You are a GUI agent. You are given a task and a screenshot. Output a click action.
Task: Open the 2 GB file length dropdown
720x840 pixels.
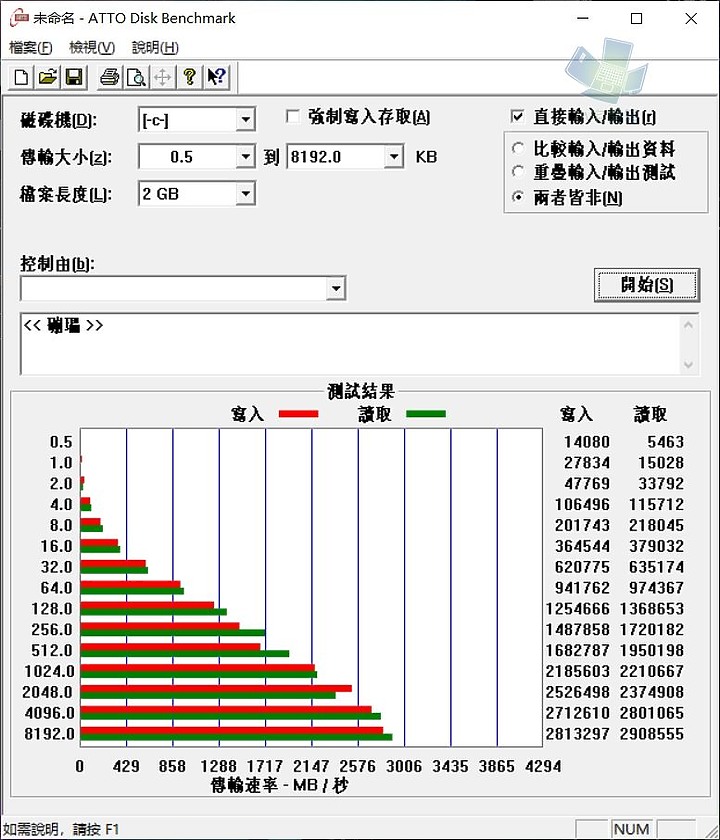coord(245,193)
